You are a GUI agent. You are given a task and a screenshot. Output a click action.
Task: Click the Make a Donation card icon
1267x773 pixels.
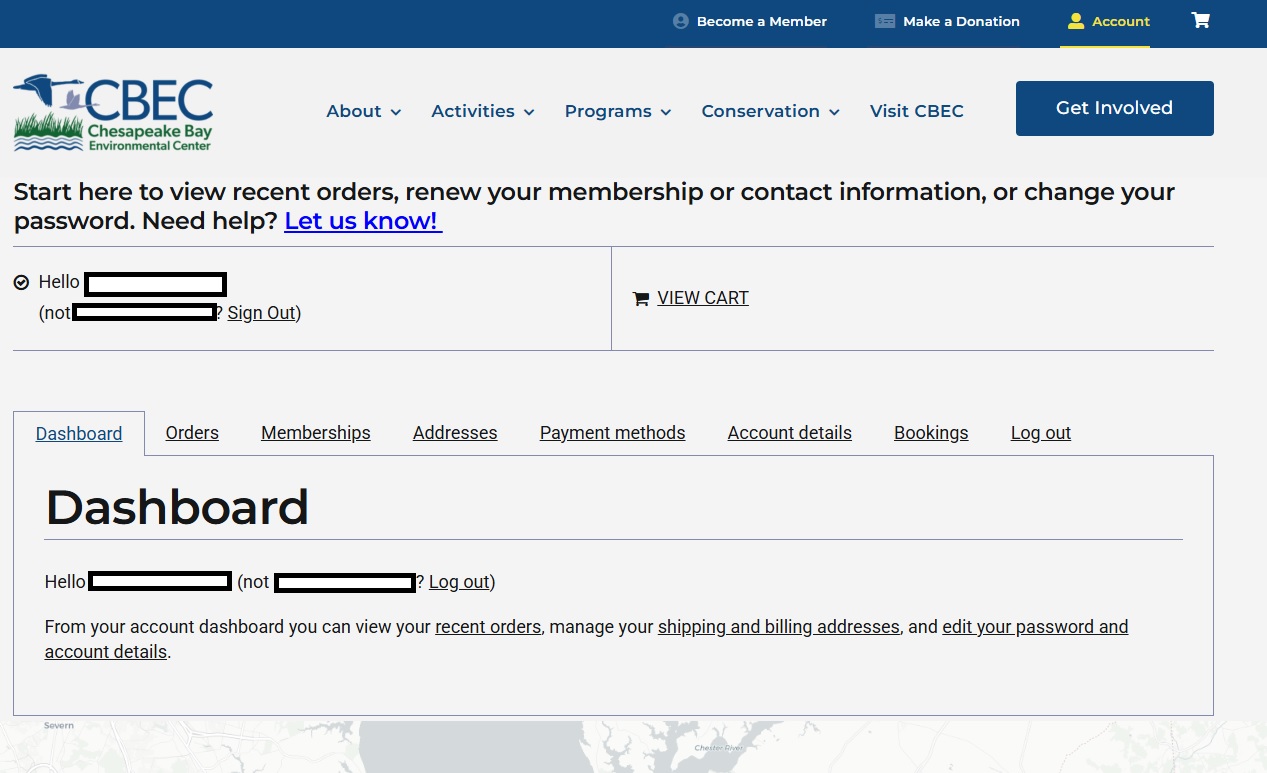coord(885,21)
